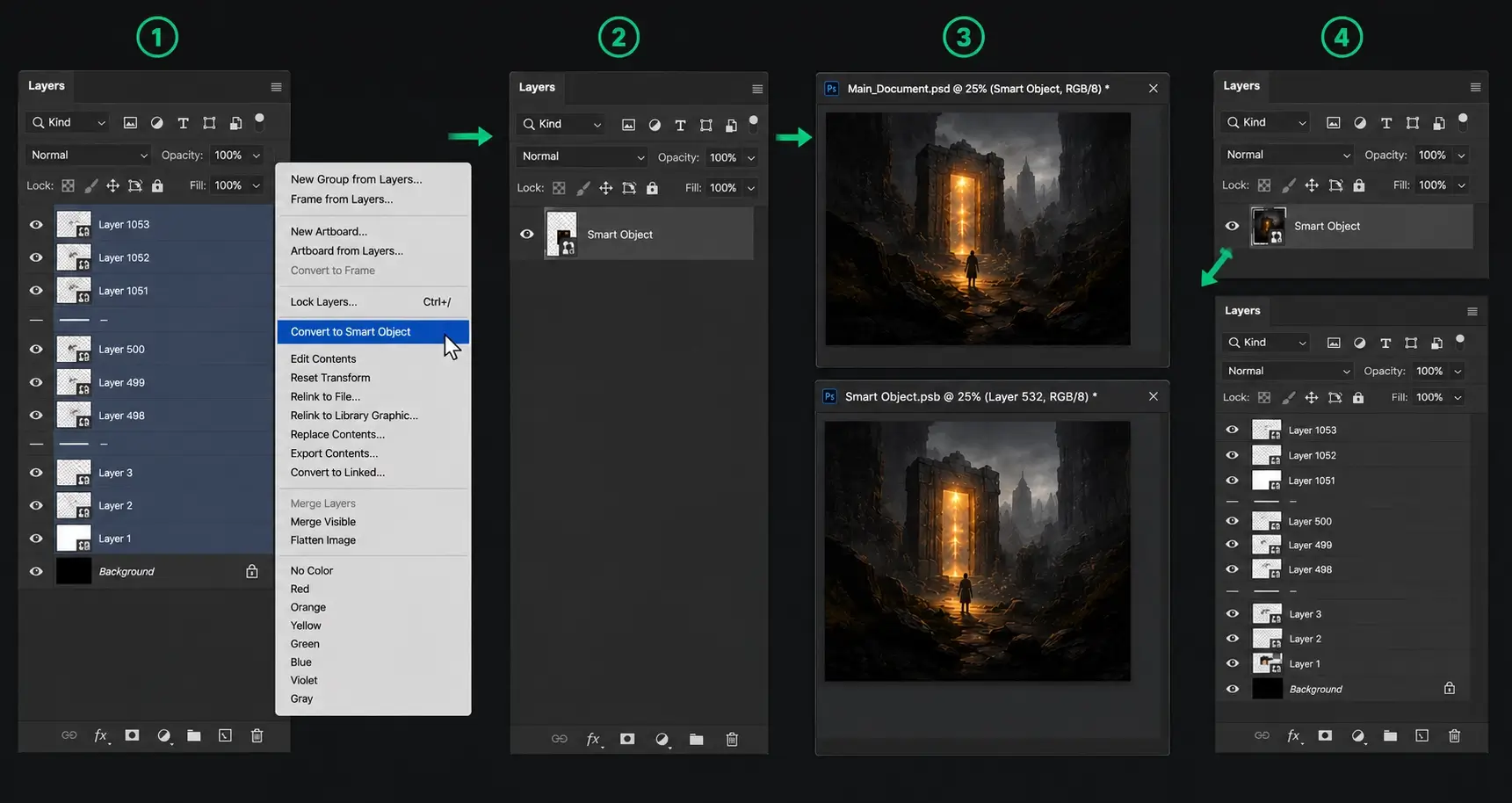This screenshot has width=1512, height=803.
Task: Click add mask icon in panel 4 footer
Action: [x=1325, y=735]
